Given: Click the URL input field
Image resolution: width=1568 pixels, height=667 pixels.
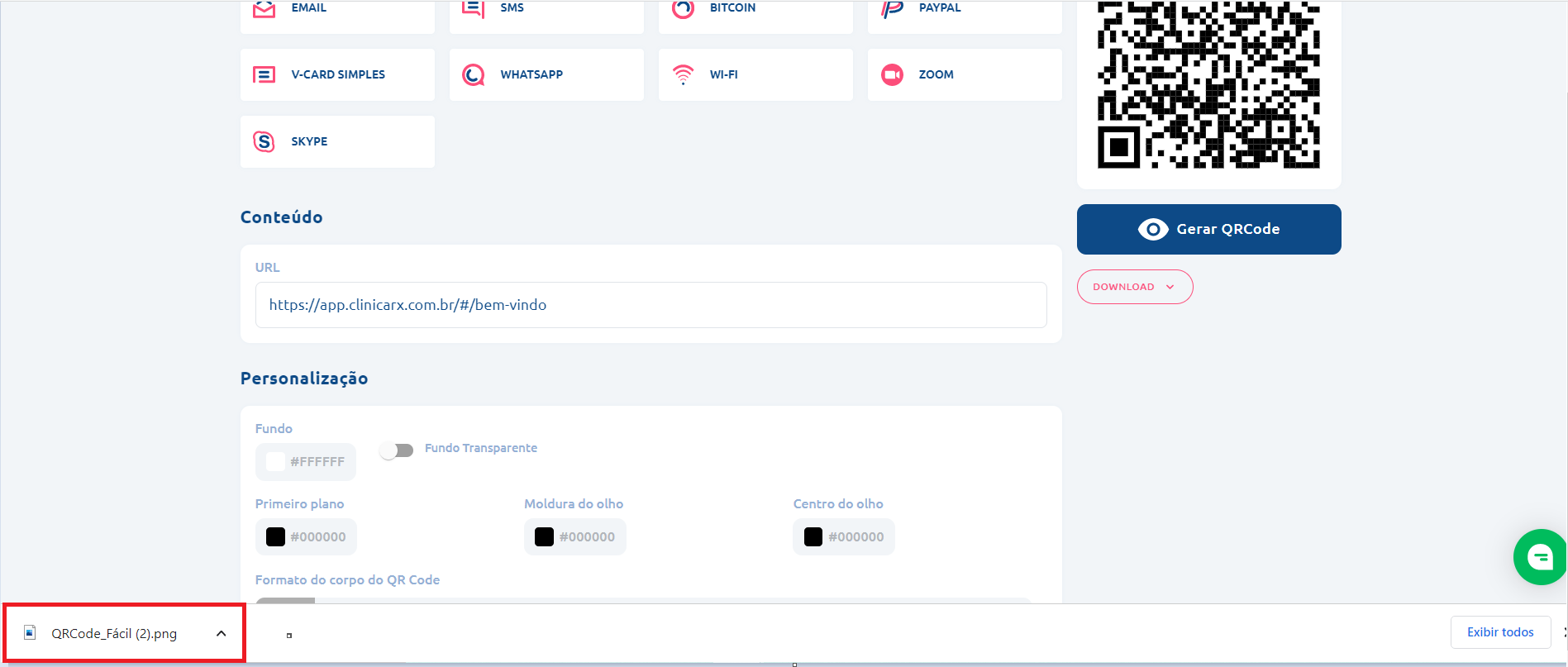Looking at the screenshot, I should click(x=651, y=305).
